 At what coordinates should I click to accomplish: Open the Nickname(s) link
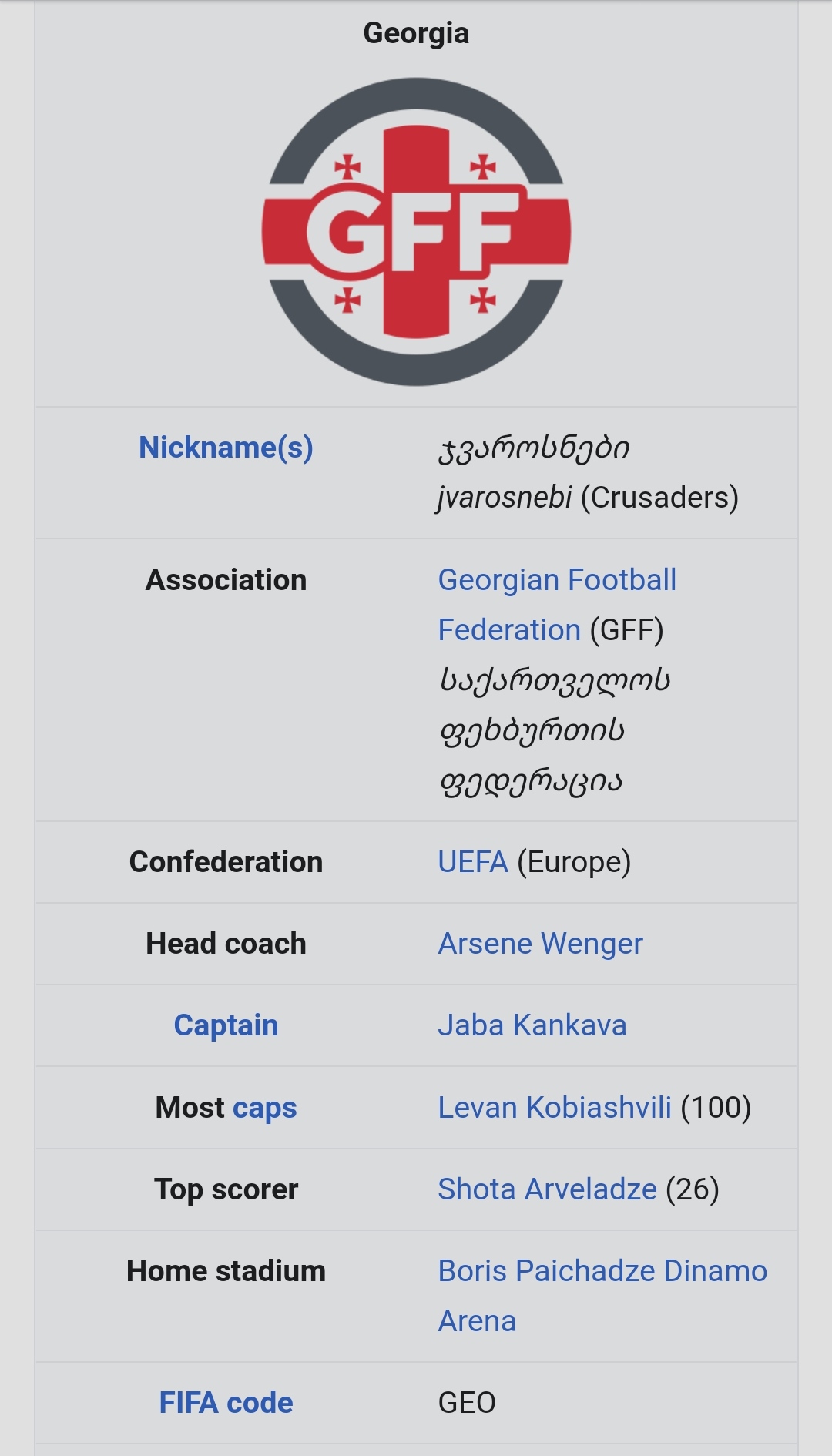[x=226, y=448]
